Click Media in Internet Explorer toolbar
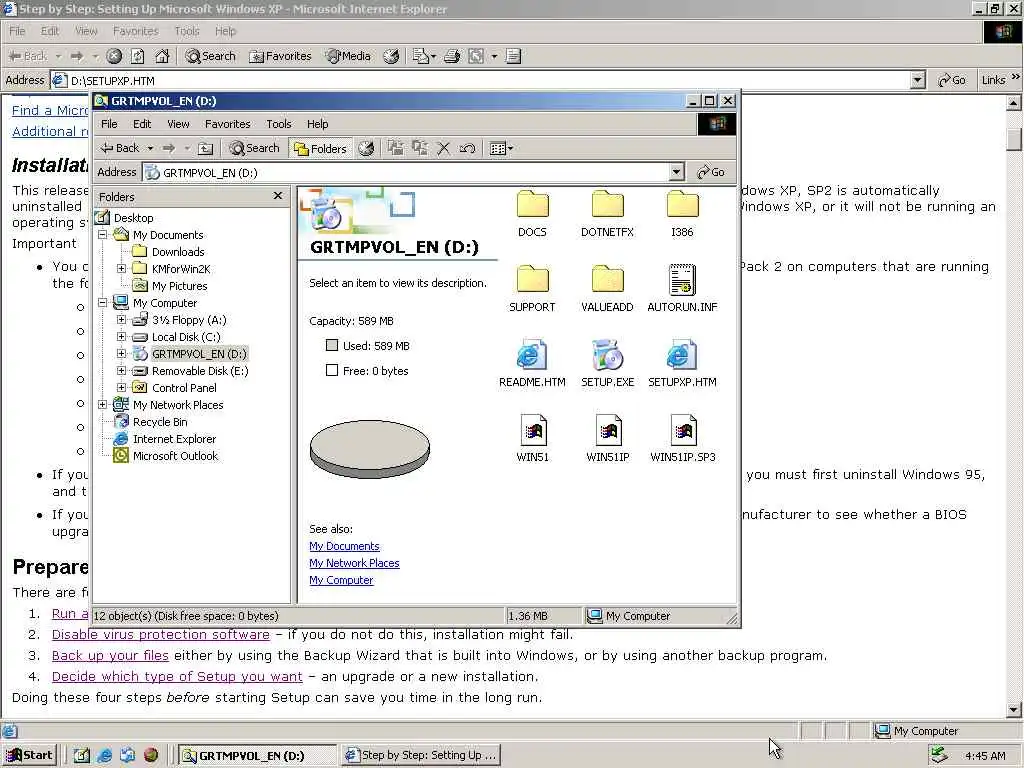The height and width of the screenshot is (768, 1024). (348, 56)
